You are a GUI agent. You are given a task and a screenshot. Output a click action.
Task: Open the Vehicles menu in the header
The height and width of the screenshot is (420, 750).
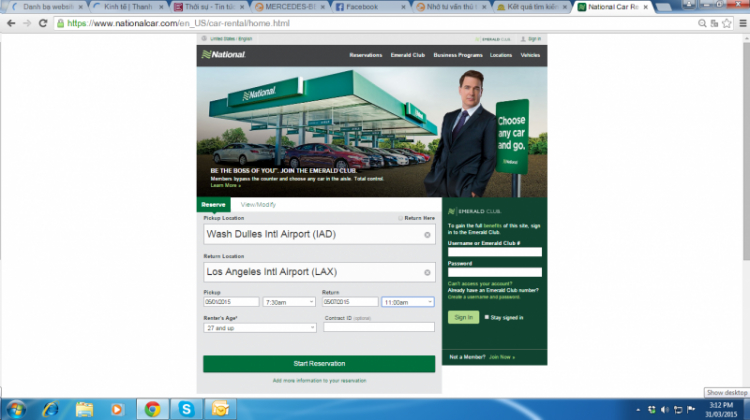pyautogui.click(x=530, y=55)
